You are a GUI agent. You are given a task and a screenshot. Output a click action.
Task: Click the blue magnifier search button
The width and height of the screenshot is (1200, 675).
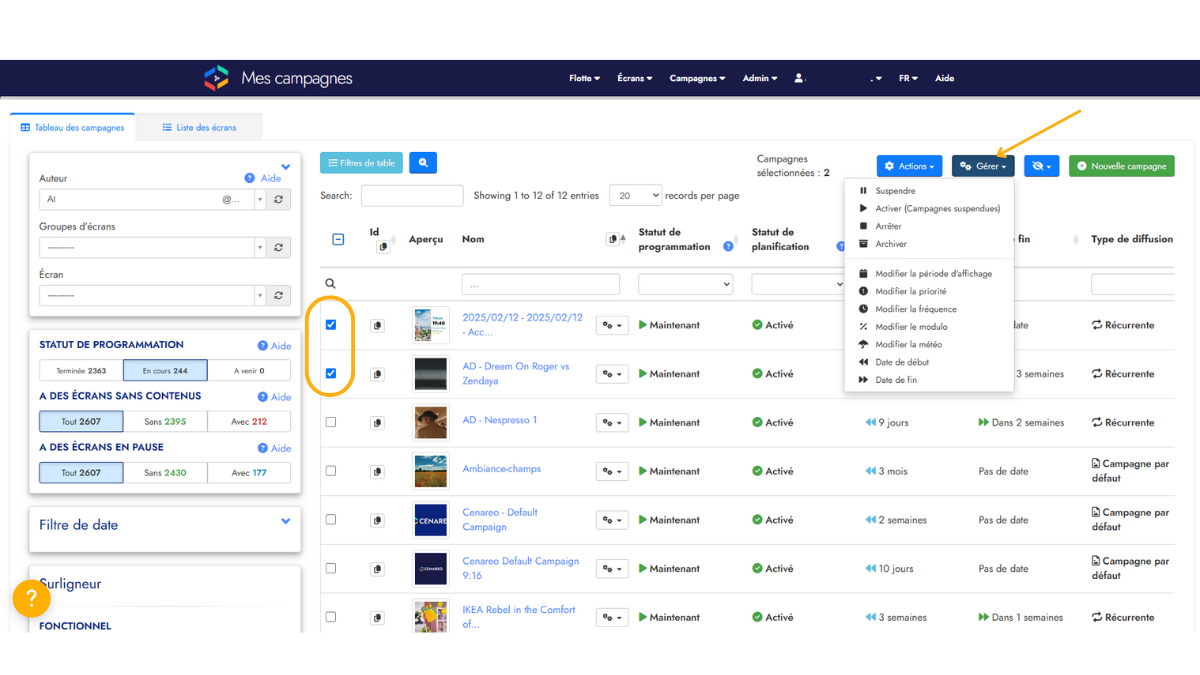(423, 163)
